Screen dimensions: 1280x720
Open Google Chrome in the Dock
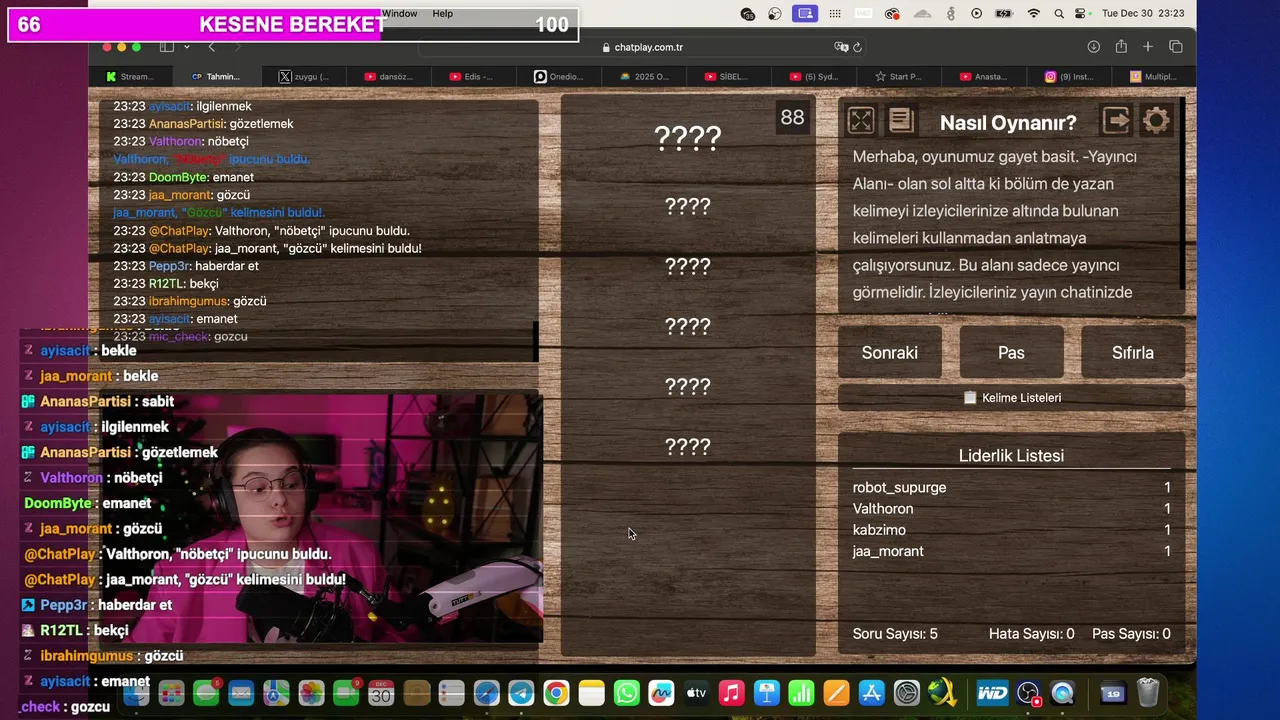(x=556, y=693)
